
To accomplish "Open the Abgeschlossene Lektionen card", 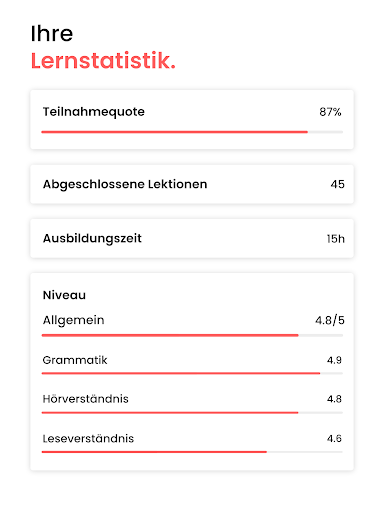I will 192,184.
